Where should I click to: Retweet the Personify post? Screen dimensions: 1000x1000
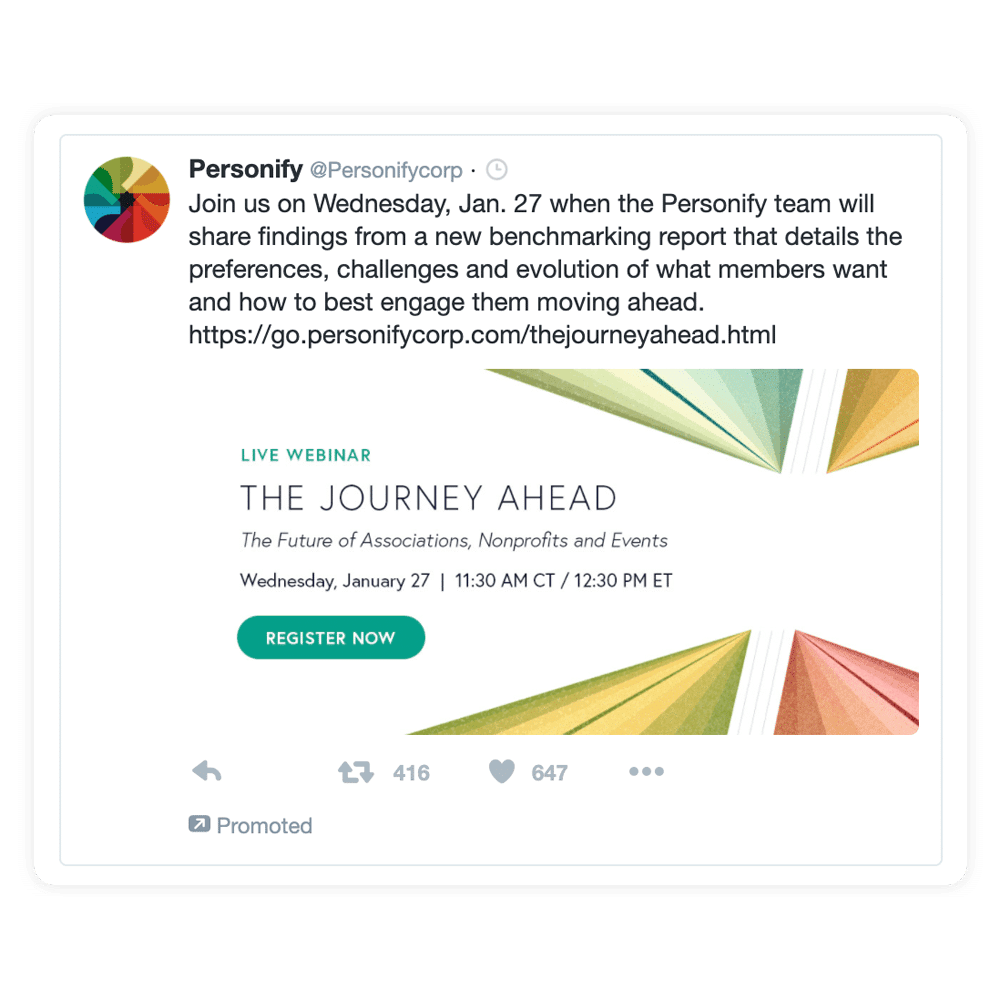pyautogui.click(x=356, y=772)
